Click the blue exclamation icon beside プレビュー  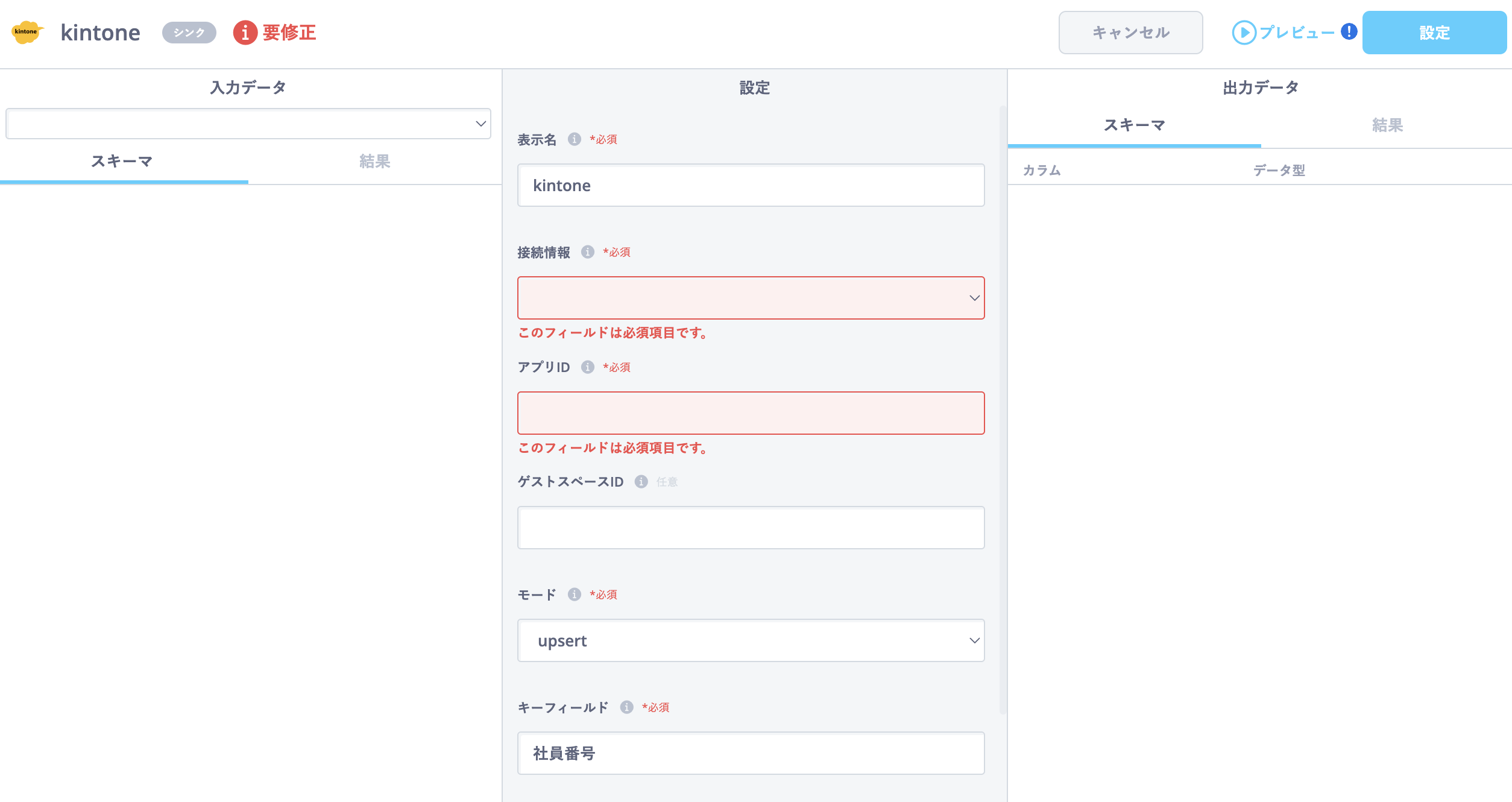point(1349,31)
